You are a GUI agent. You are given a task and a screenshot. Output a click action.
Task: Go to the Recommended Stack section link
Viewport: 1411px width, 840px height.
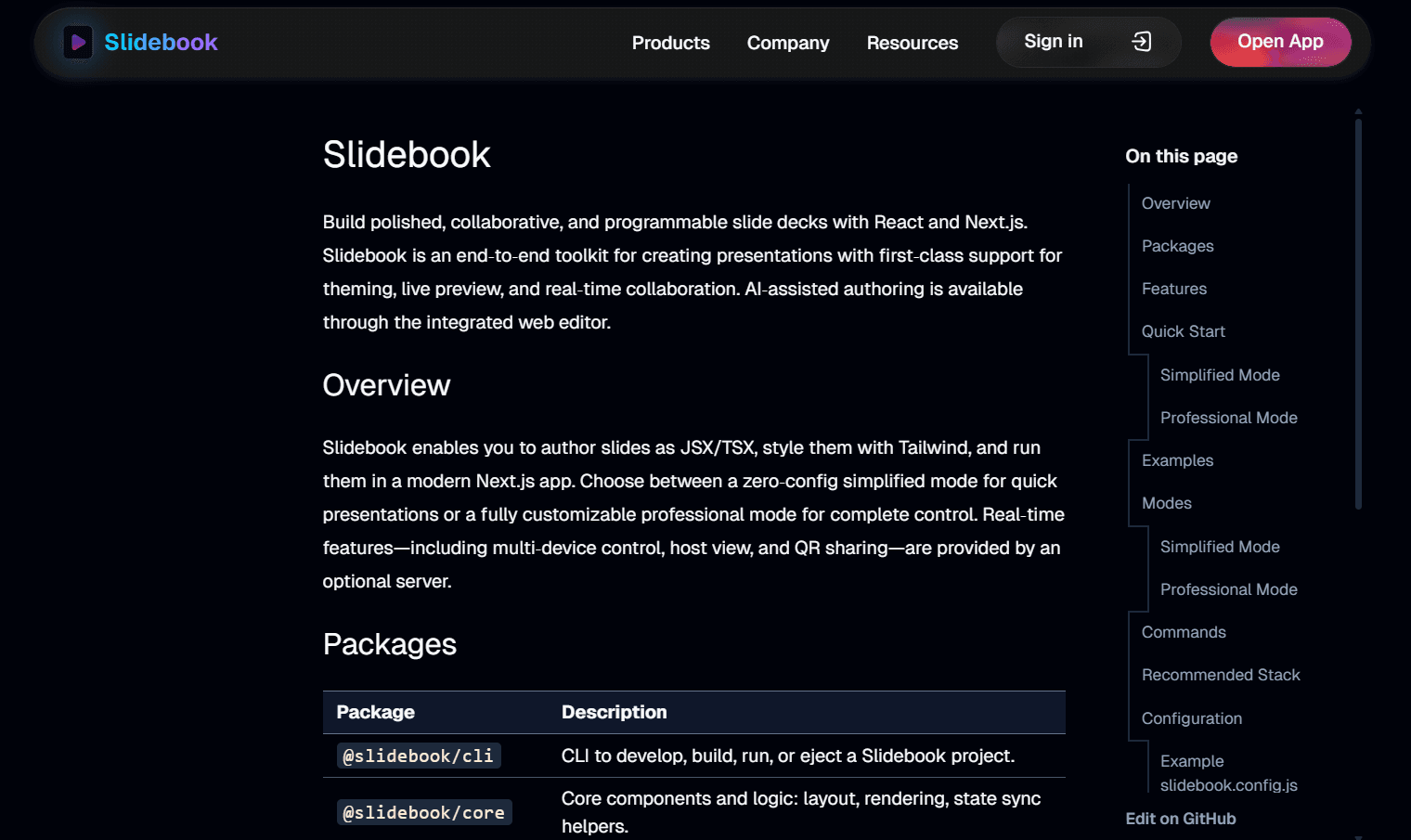tap(1220, 675)
